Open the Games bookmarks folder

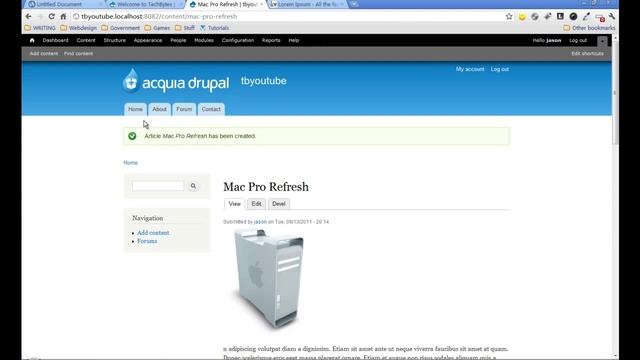[x=158, y=28]
